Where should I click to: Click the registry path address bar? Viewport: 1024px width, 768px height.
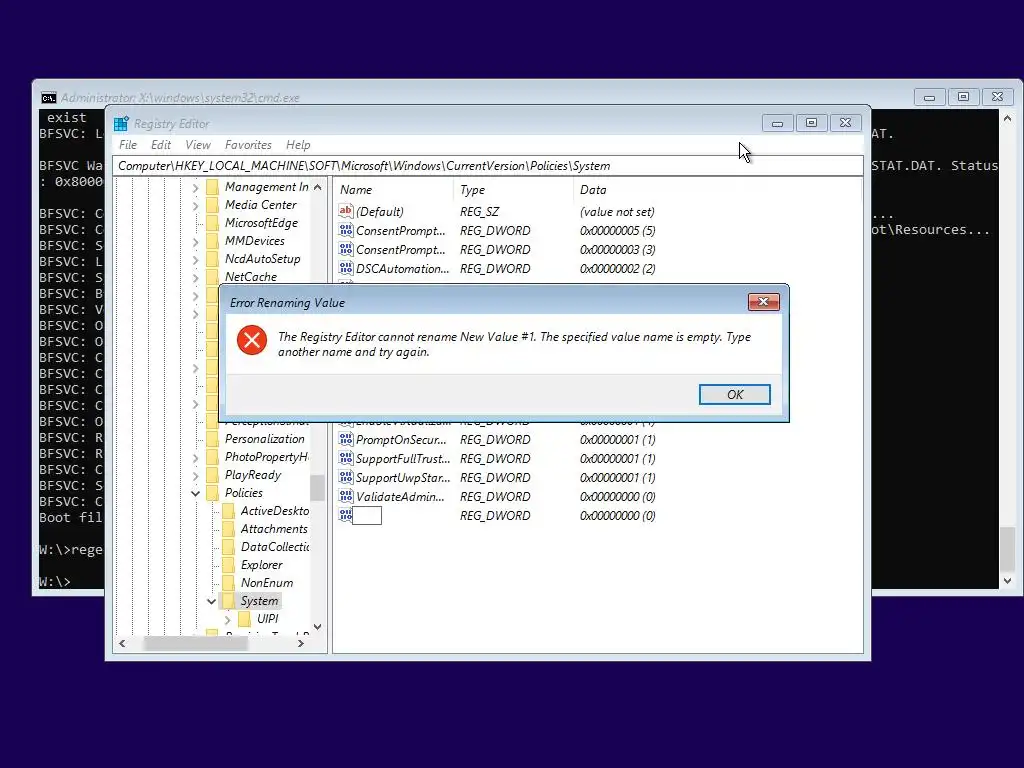pos(488,166)
